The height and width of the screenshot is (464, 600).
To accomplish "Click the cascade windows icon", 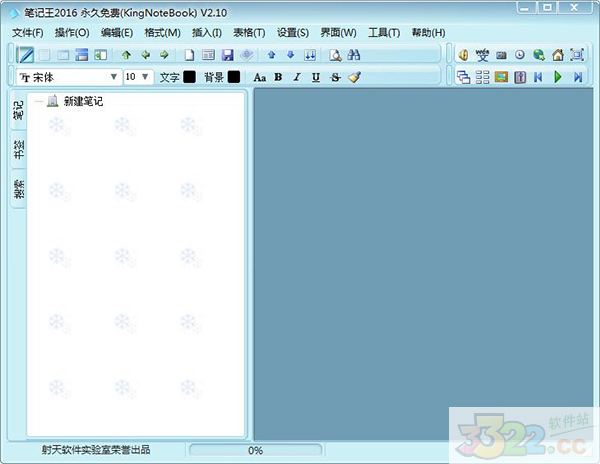I will 463,77.
